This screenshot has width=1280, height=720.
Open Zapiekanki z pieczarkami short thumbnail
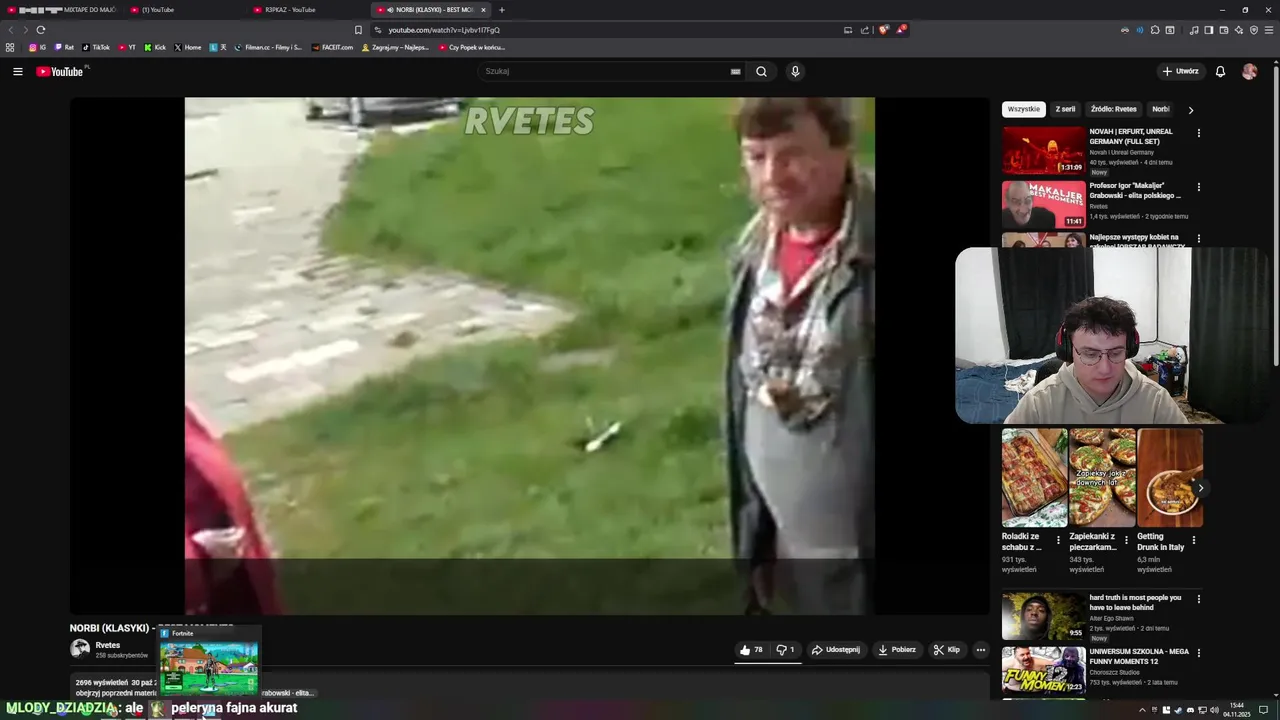coord(1102,478)
